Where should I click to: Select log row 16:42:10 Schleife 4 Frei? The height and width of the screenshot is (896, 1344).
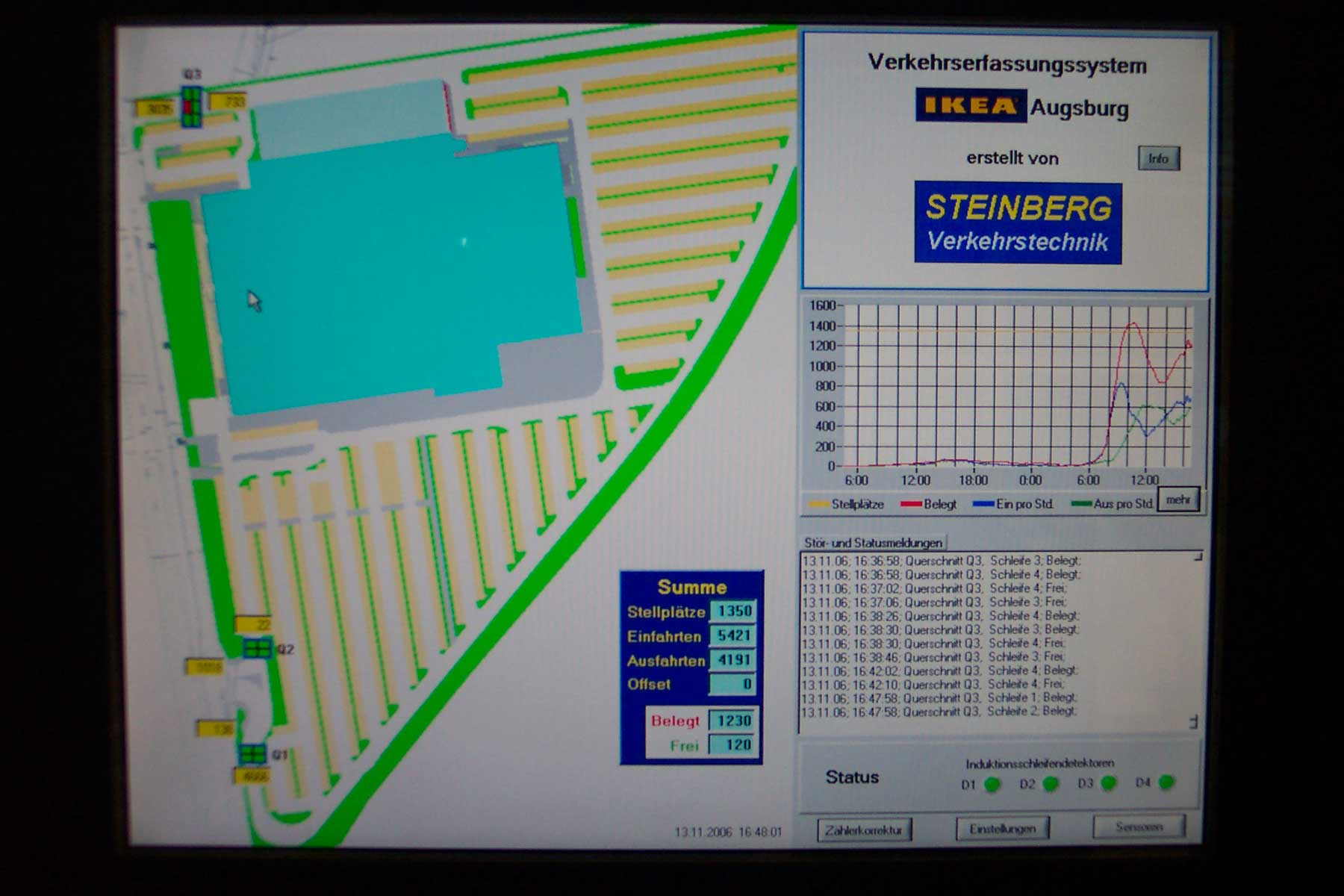point(933,684)
